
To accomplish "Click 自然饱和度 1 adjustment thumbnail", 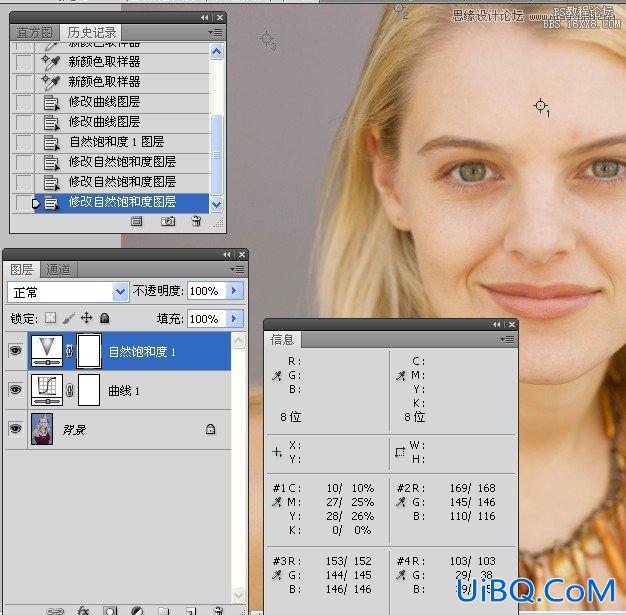I will (x=47, y=351).
